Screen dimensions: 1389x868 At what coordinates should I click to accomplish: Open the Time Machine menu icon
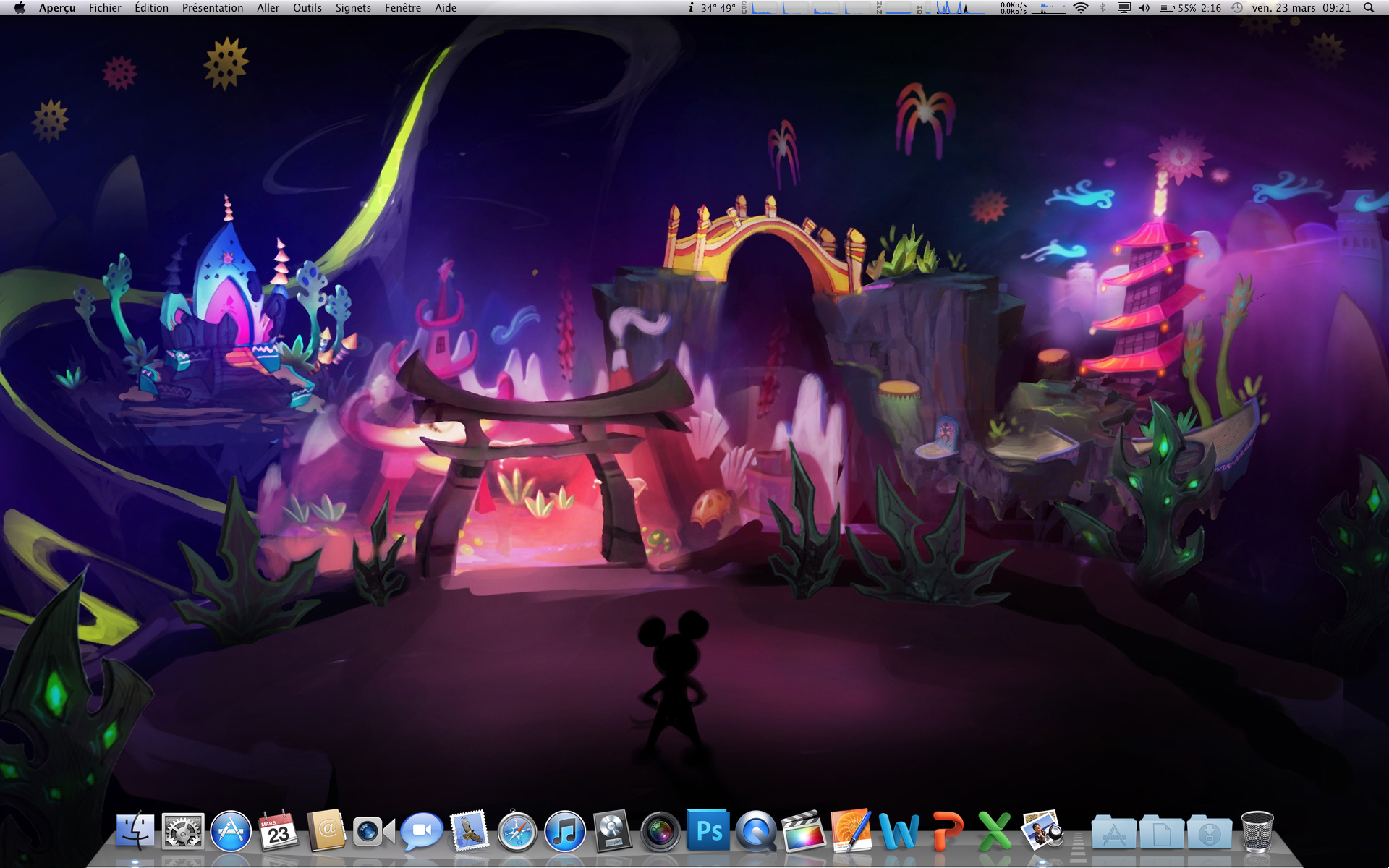[x=1238, y=8]
